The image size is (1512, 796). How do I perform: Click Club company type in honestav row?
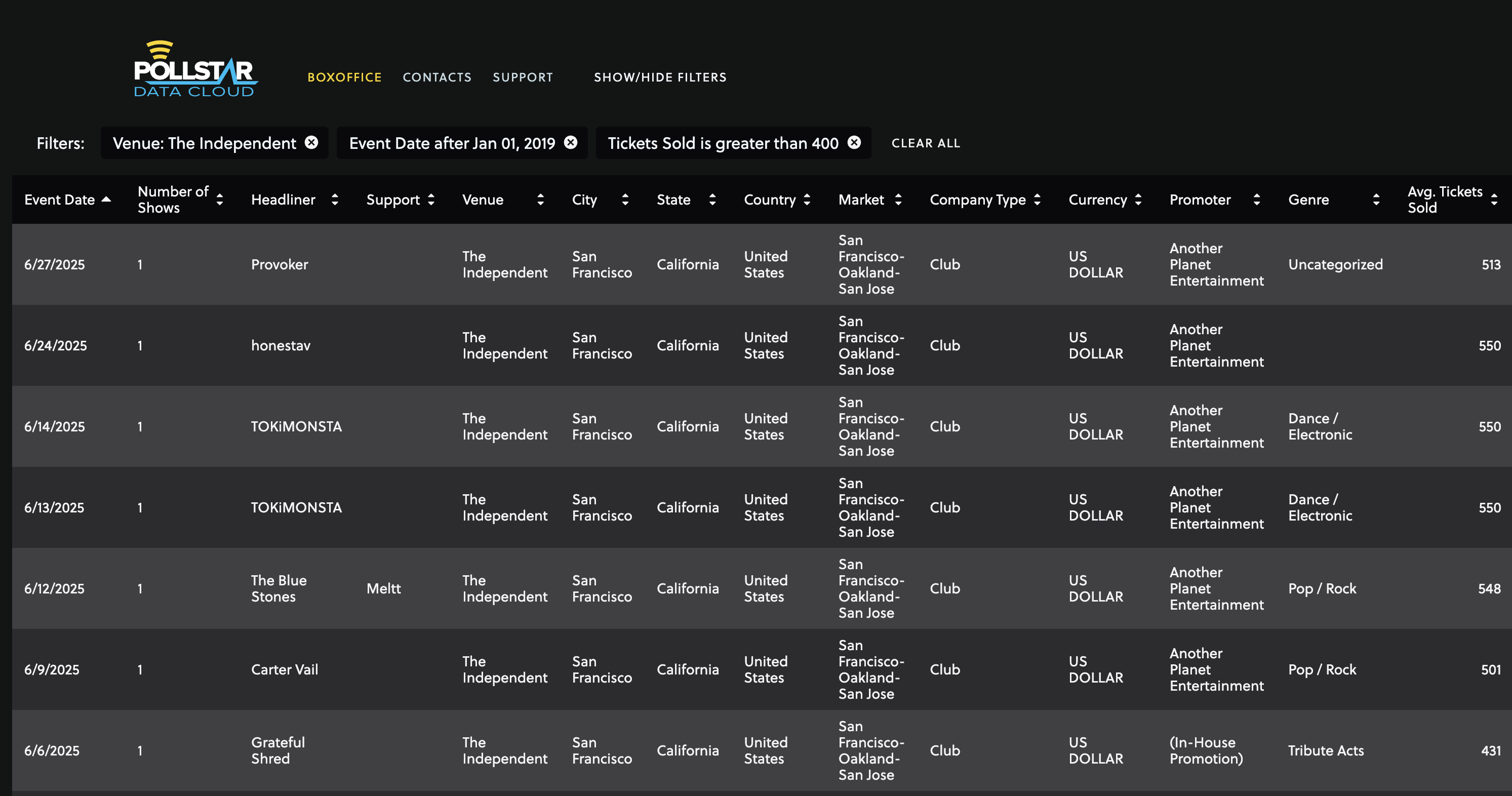(944, 345)
